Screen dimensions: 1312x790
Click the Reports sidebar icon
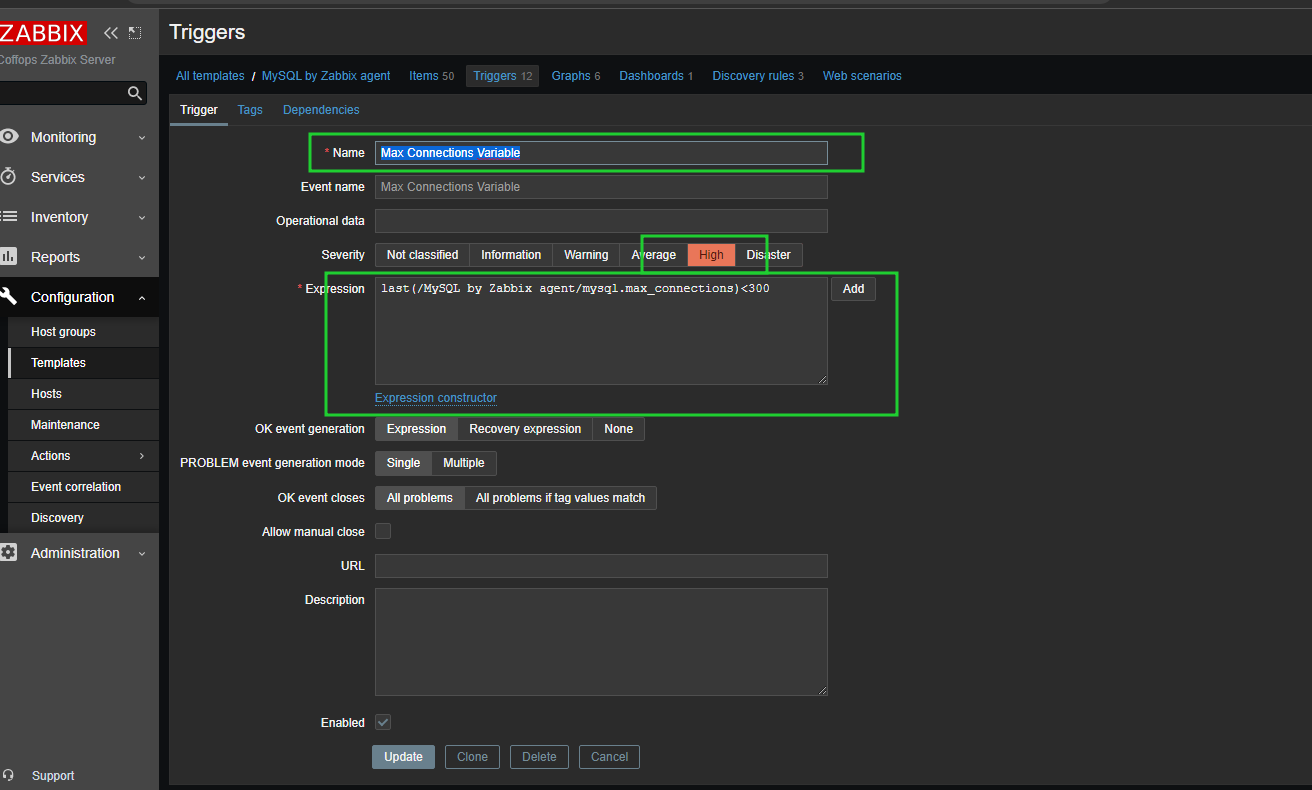pos(10,257)
